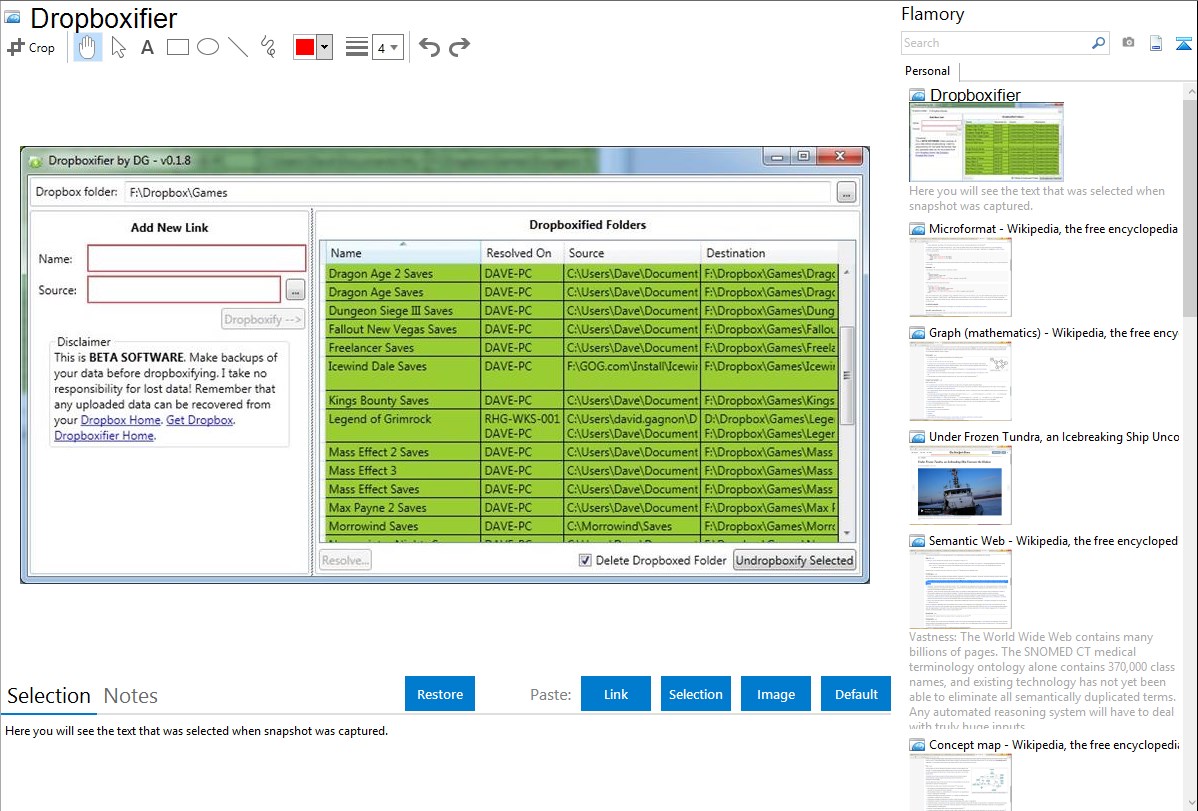Open the Semantic Web snapshot thumbnail
1198x811 pixels.
tap(960, 589)
